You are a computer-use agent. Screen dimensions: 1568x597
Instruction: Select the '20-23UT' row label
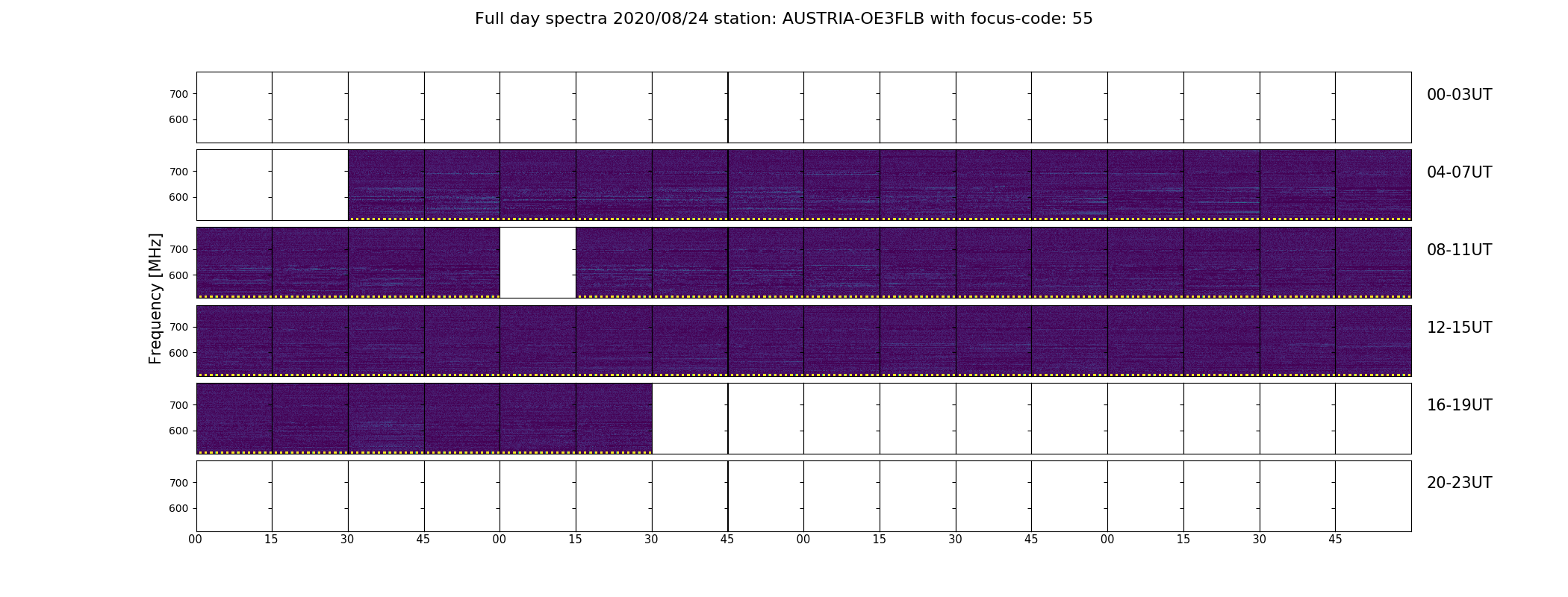pyautogui.click(x=1459, y=483)
